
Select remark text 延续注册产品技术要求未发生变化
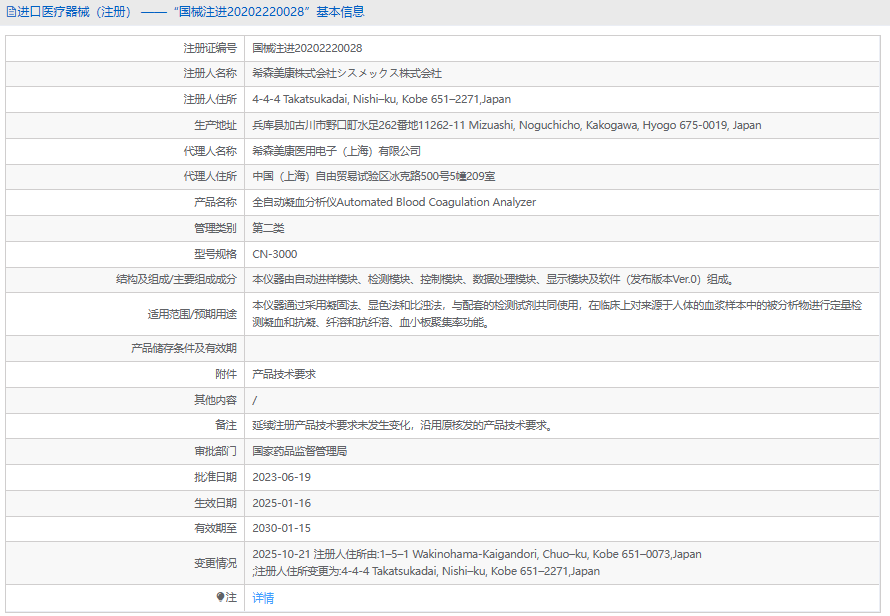(403, 425)
